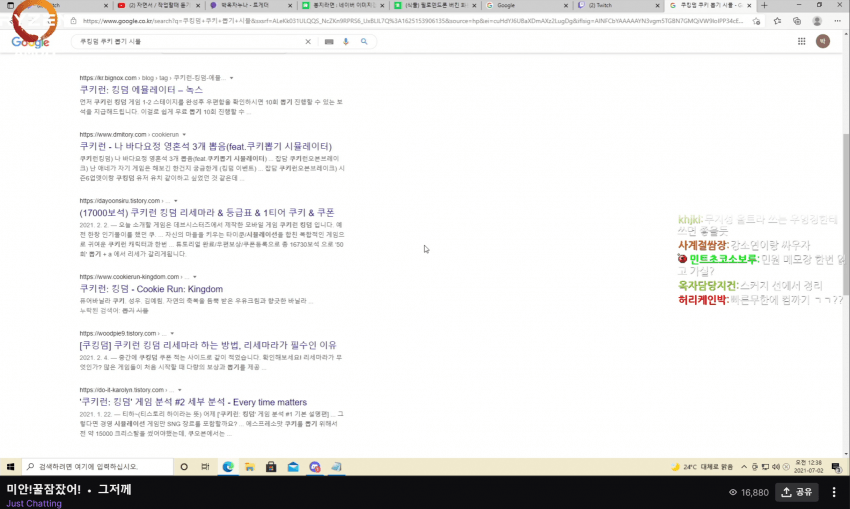Open the Google account avatar
The width and height of the screenshot is (850, 509).
point(822,41)
